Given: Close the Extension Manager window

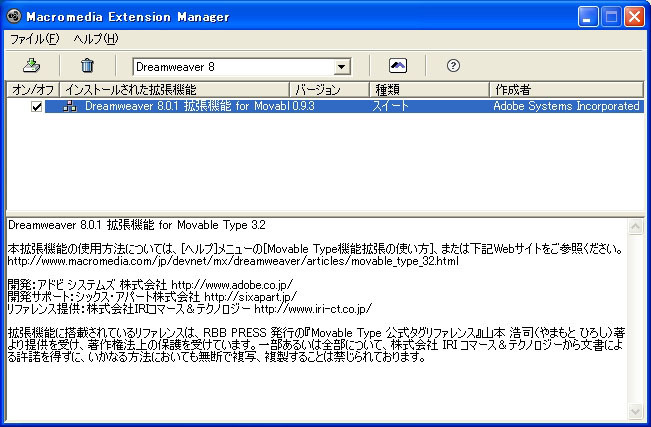Looking at the screenshot, I should click(x=634, y=17).
